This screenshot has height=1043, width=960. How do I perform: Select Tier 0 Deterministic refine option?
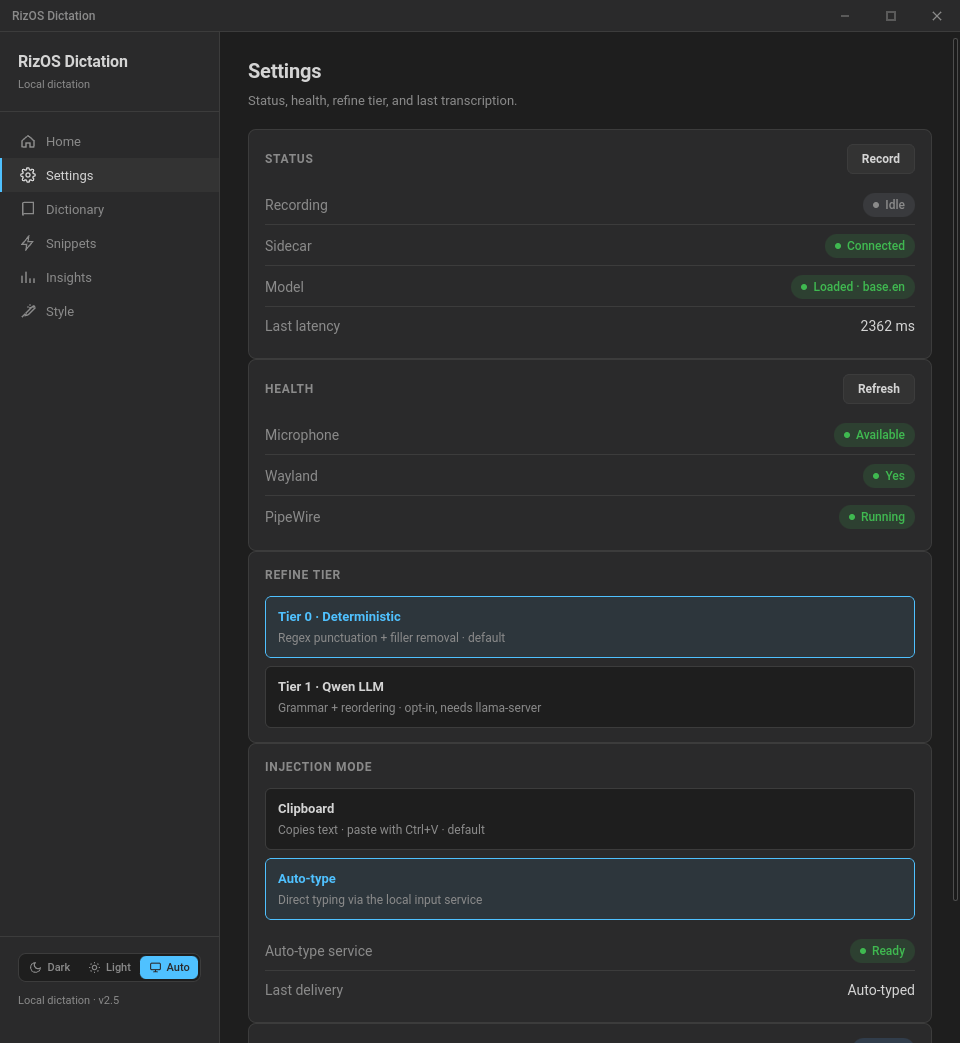[x=589, y=627]
